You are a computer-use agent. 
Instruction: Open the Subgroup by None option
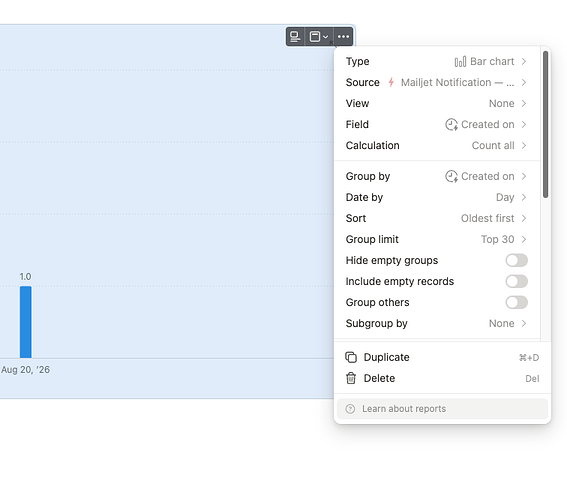pos(436,323)
